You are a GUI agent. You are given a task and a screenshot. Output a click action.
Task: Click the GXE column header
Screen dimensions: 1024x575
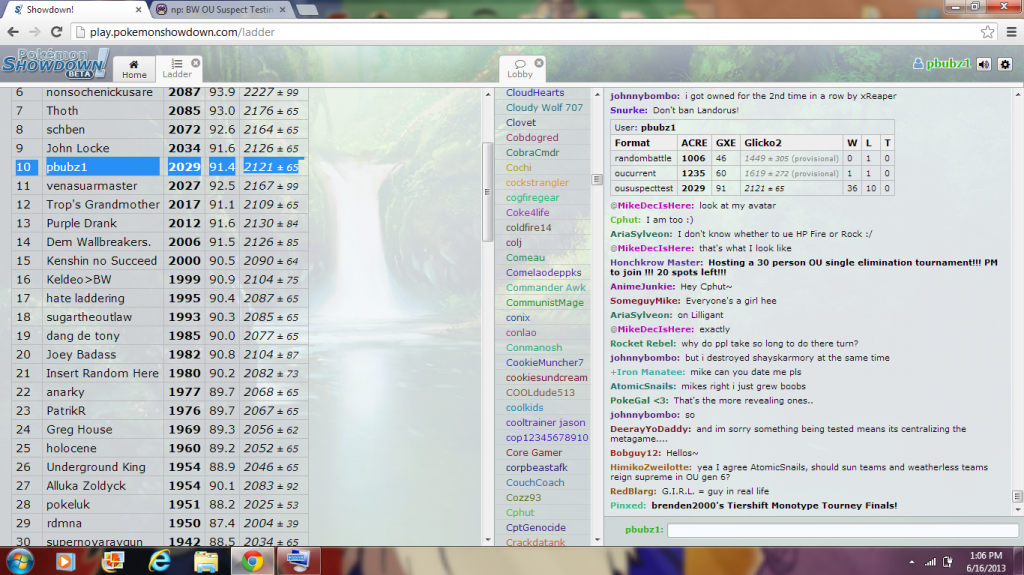point(726,143)
